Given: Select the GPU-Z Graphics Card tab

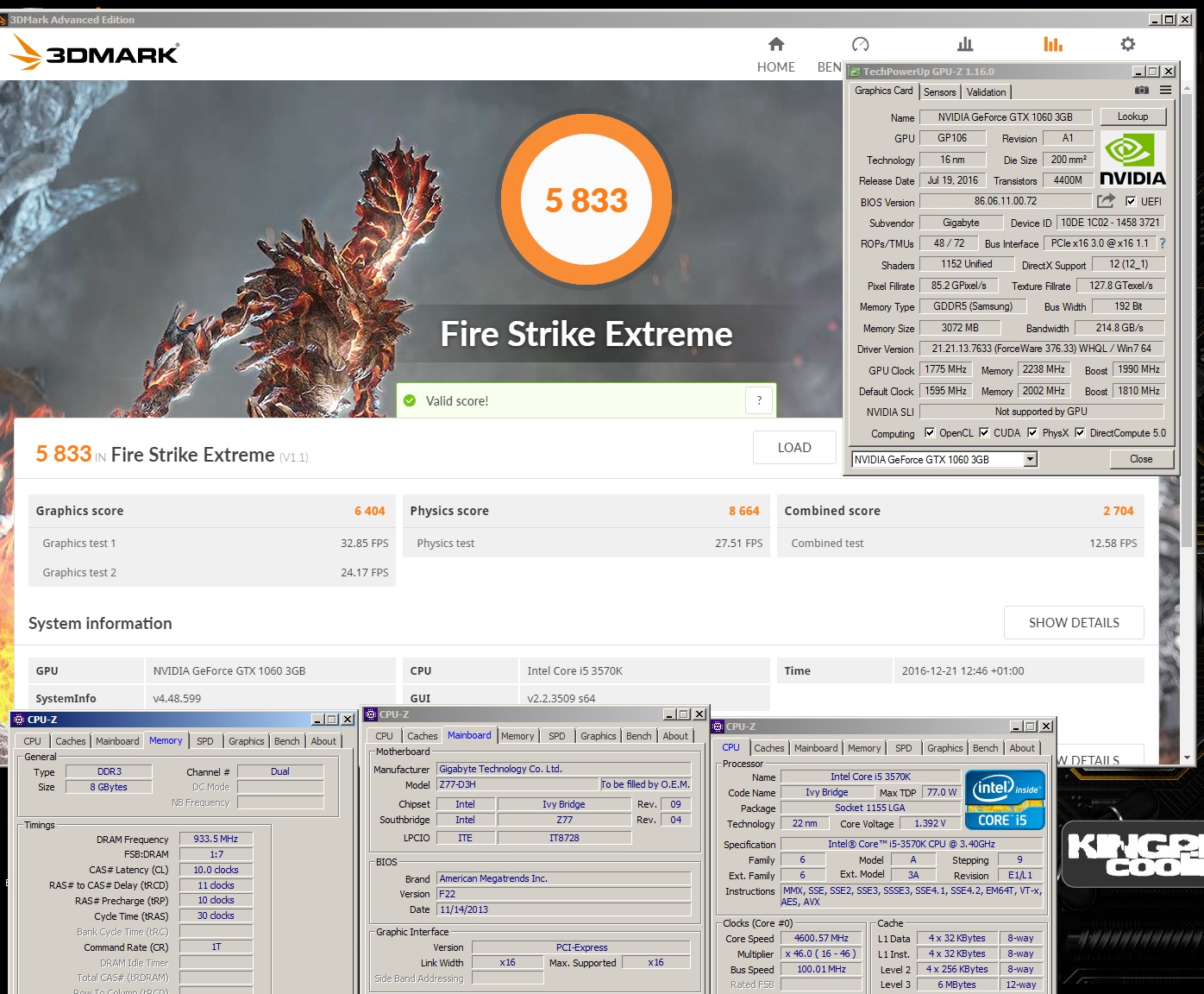Looking at the screenshot, I should point(883,91).
